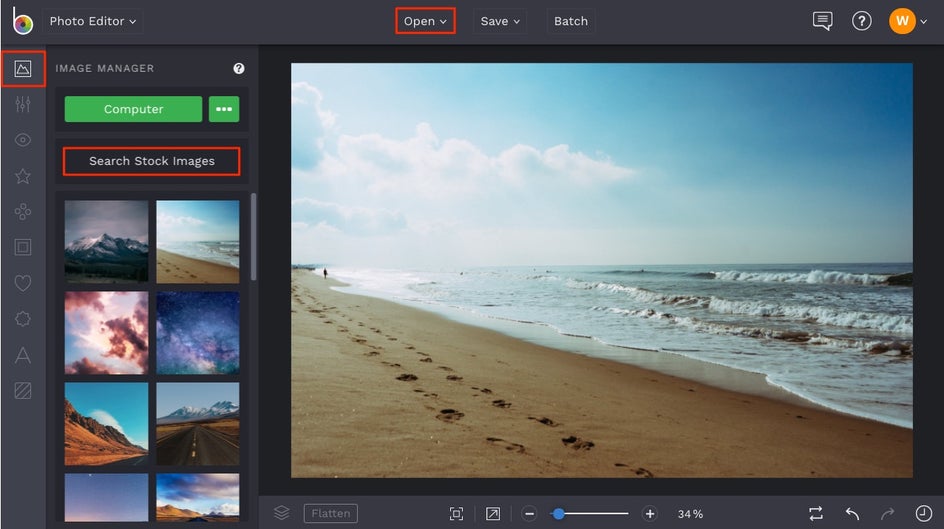The image size is (944, 529).
Task: Select the orange hillside thumbnail
Action: 107,424
